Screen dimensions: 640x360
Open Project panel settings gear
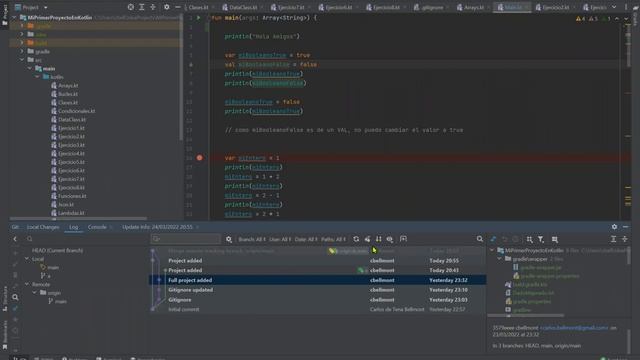point(167,7)
